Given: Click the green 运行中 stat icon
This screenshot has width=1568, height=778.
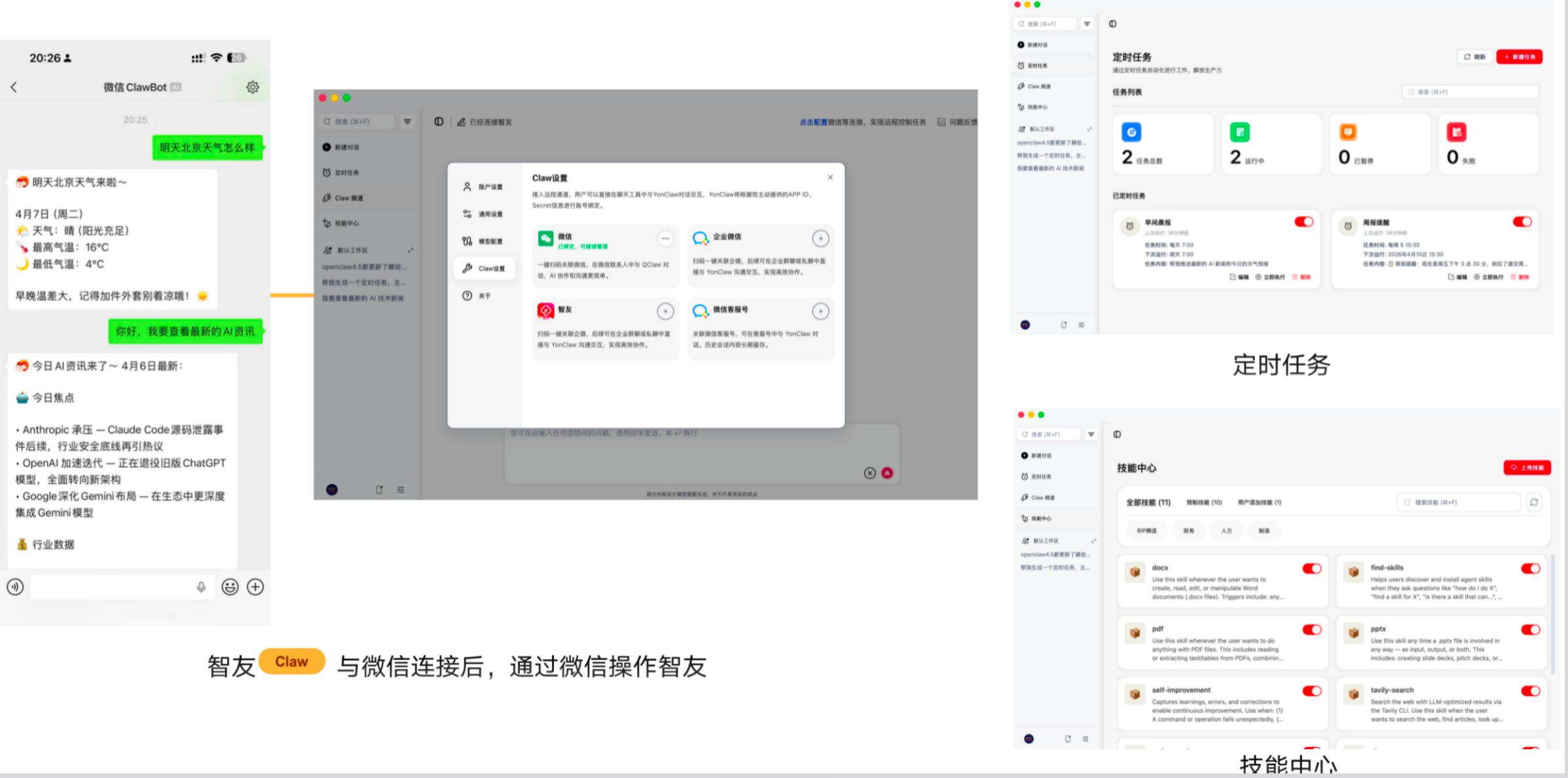Looking at the screenshot, I should (1239, 132).
